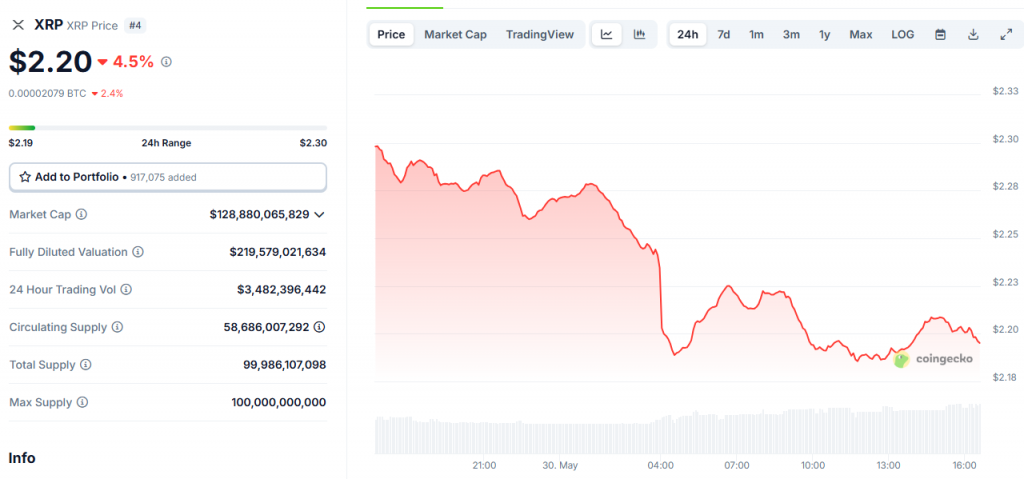1024x479 pixels.
Task: Select the Max time range
Action: (860, 34)
